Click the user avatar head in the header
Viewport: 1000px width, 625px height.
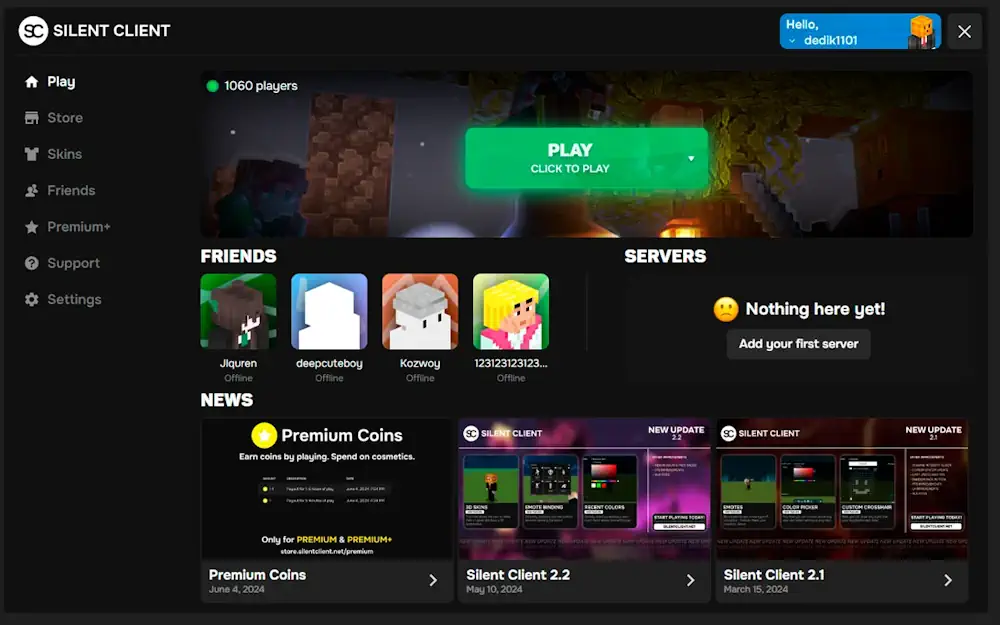[x=922, y=31]
